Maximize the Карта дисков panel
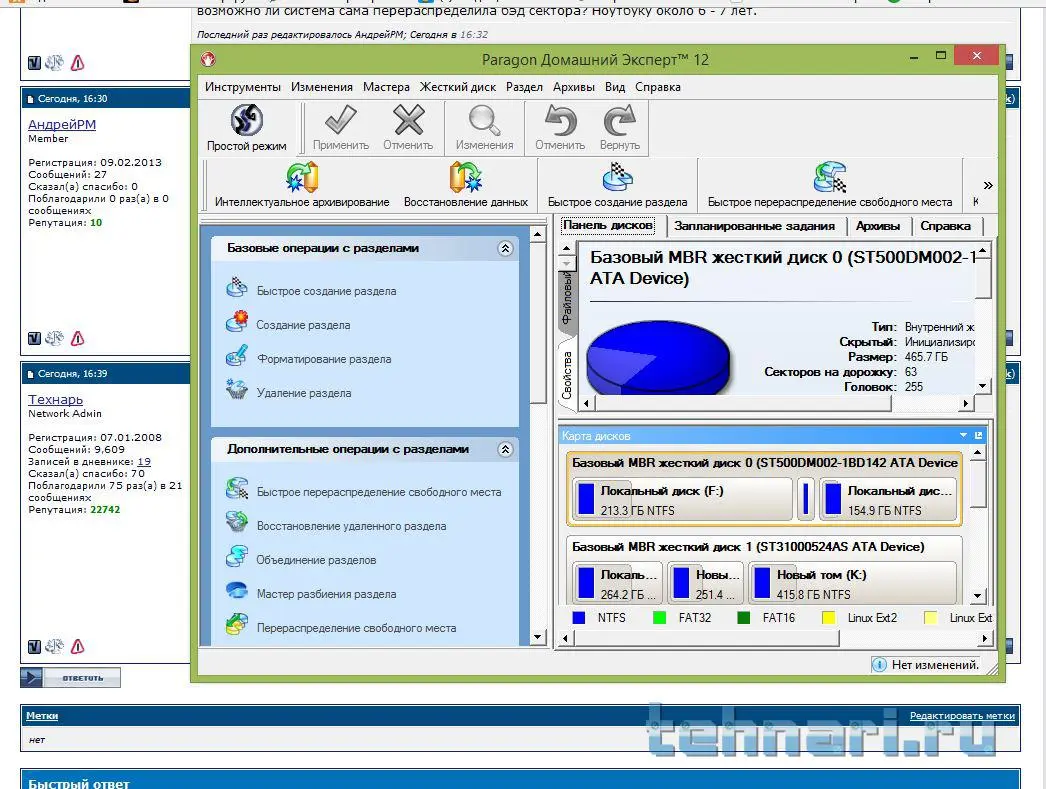The height and width of the screenshot is (789, 1046). [x=979, y=435]
